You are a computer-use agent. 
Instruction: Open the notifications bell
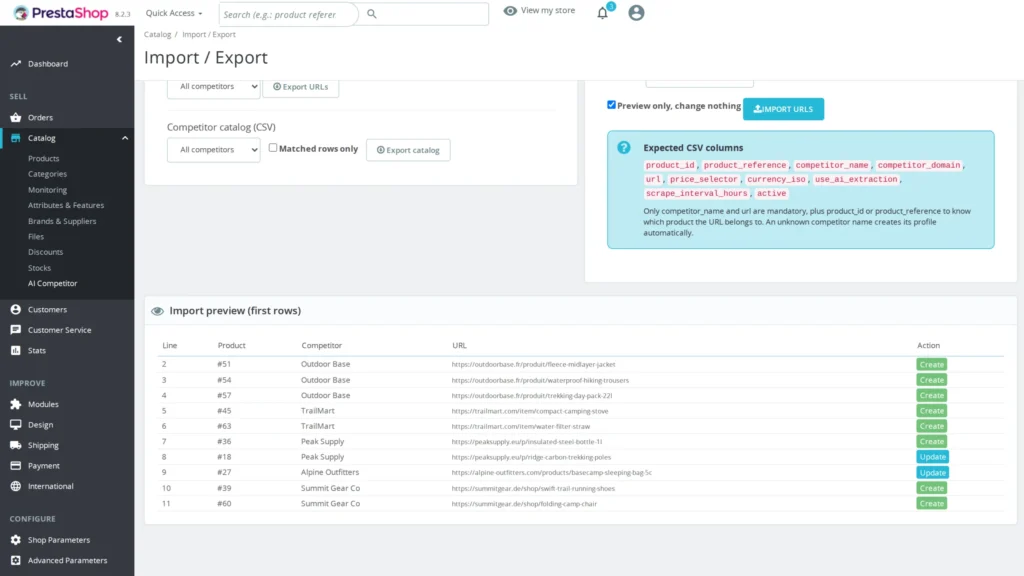pyautogui.click(x=602, y=13)
